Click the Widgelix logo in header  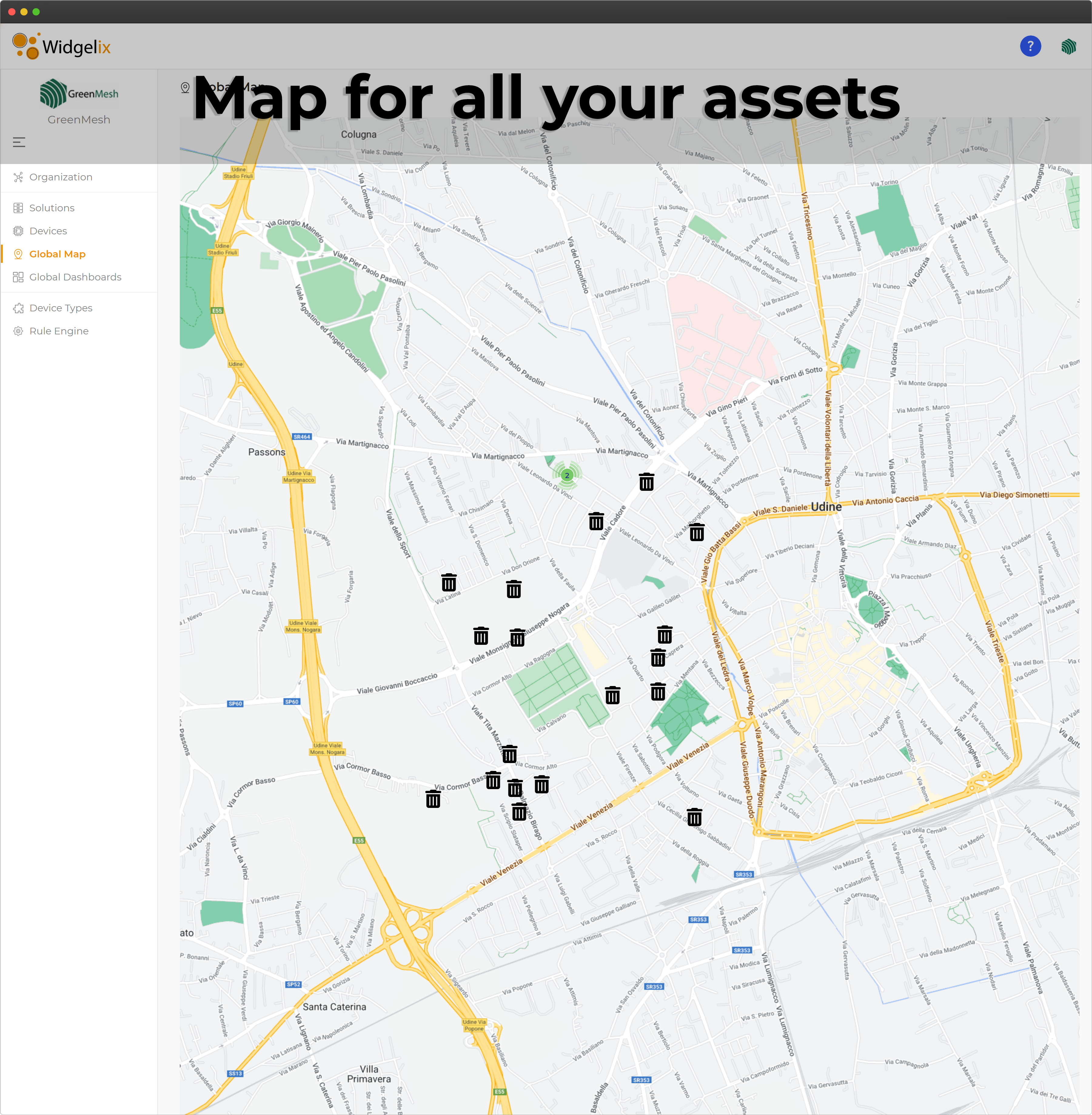pyautogui.click(x=61, y=46)
